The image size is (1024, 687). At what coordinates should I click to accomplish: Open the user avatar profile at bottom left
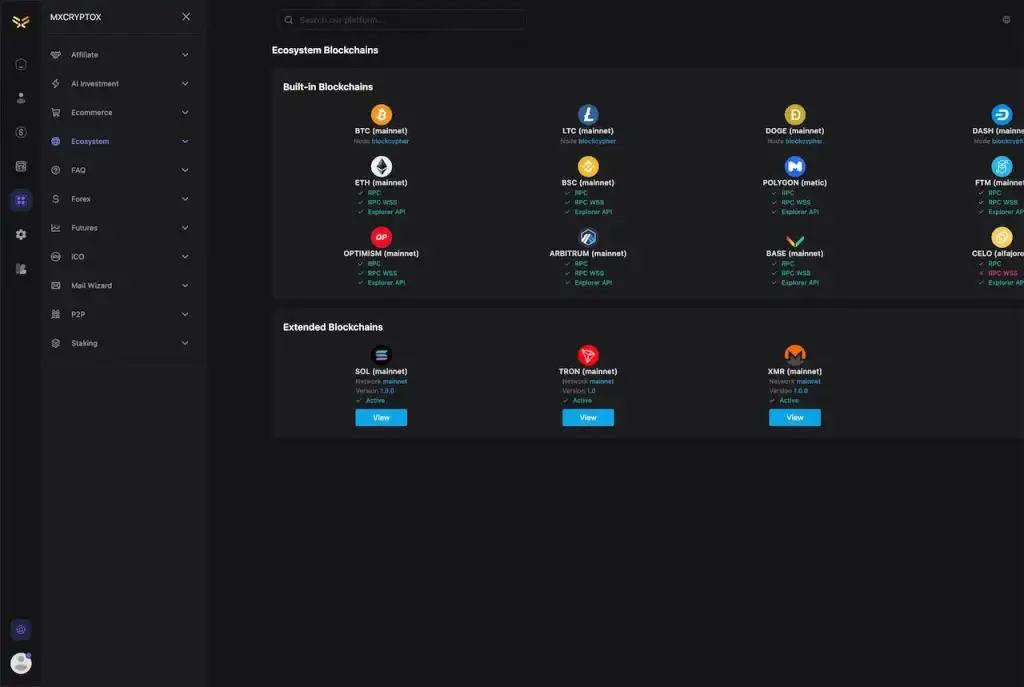click(21, 663)
